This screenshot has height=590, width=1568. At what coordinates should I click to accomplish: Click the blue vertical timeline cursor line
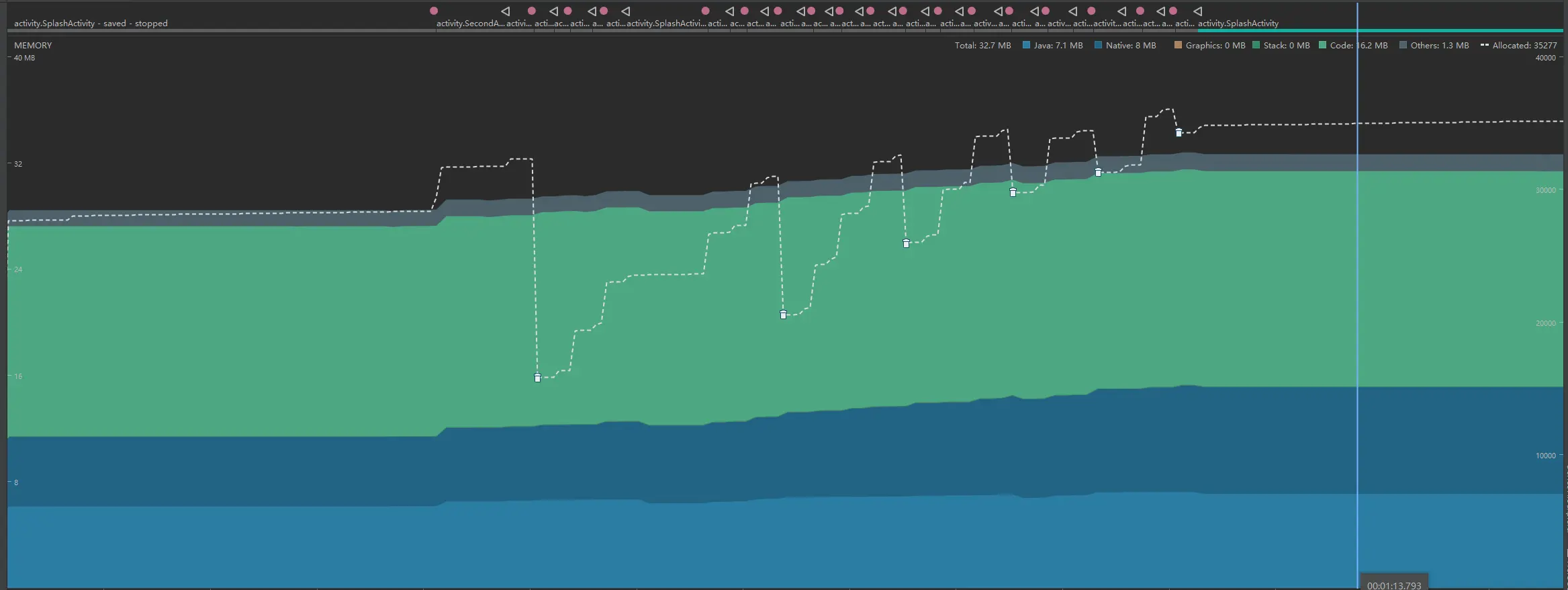pyautogui.click(x=1357, y=296)
